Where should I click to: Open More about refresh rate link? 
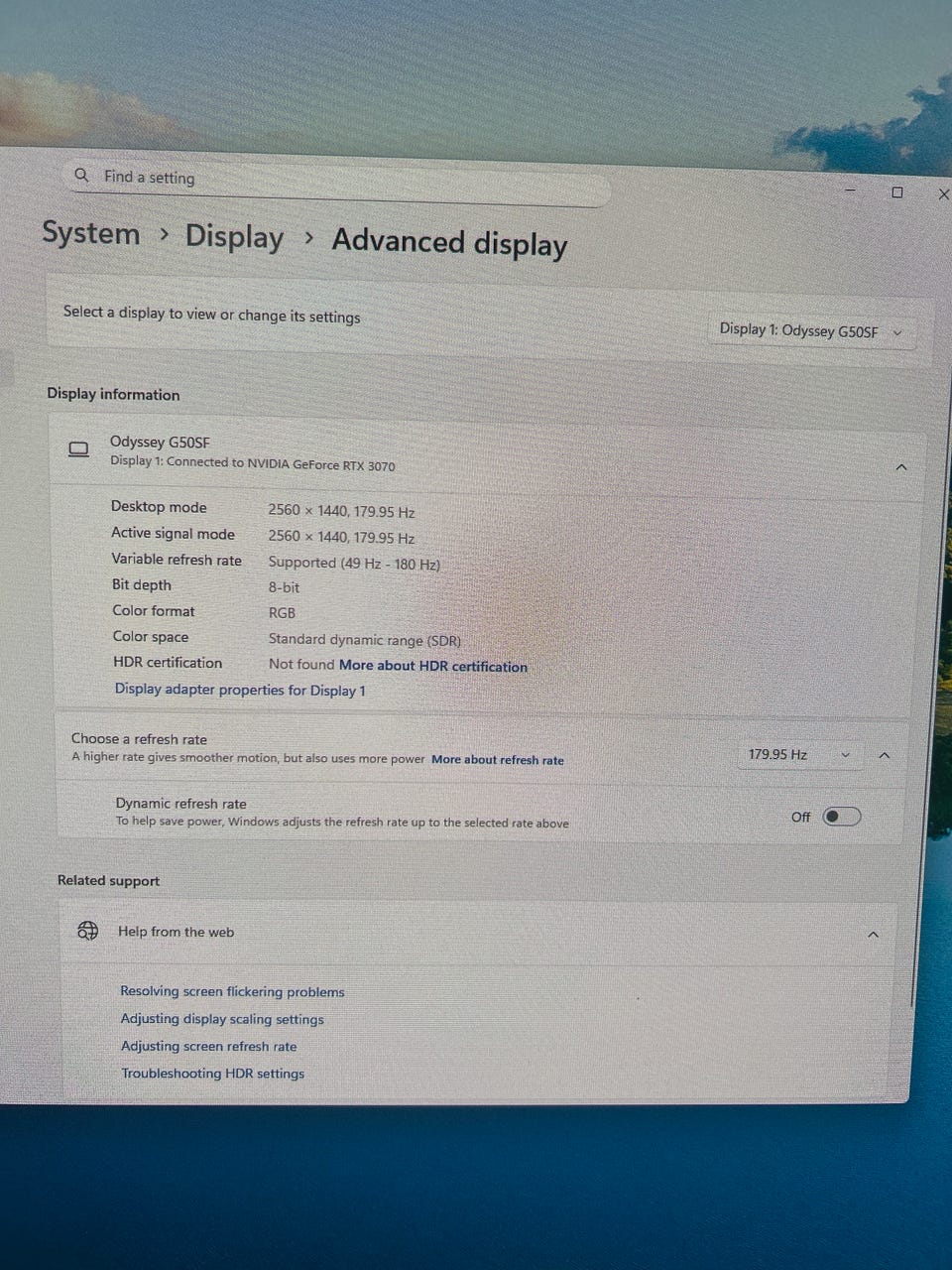498,760
